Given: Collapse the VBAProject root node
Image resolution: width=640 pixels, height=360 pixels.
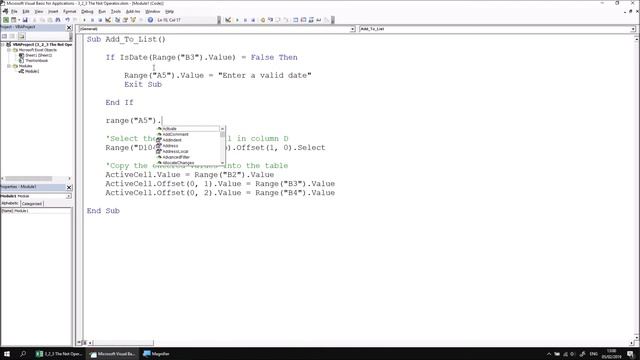Looking at the screenshot, I should (x=3, y=44).
